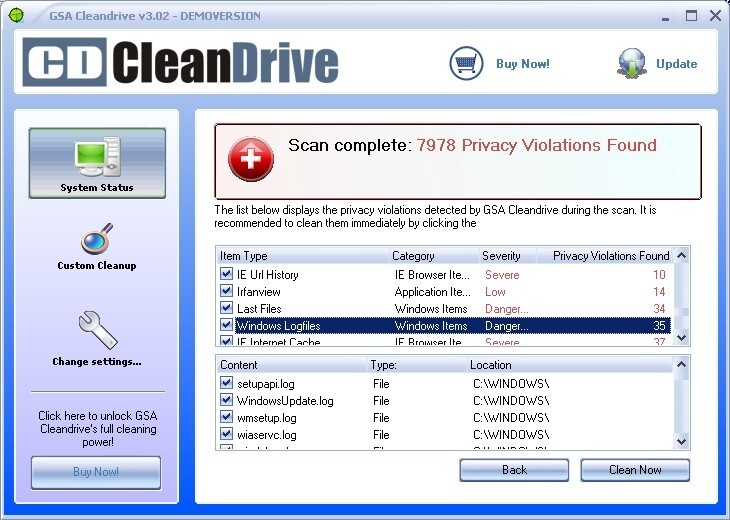This screenshot has height=520, width=730.
Task: Select the IE Url History row text
Action: 268,275
